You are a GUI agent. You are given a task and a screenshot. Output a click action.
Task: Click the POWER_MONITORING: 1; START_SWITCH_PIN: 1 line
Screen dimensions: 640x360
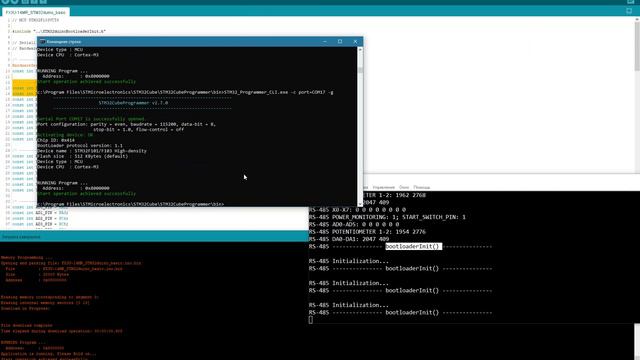[387, 217]
